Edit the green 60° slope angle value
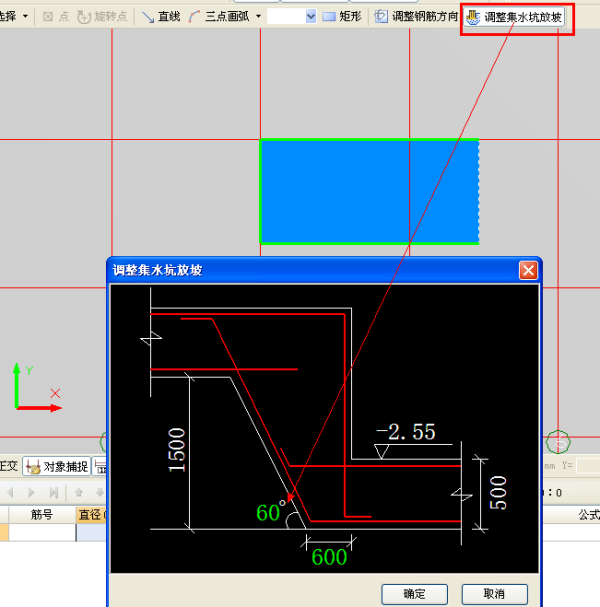The height and width of the screenshot is (607, 600). 270,513
